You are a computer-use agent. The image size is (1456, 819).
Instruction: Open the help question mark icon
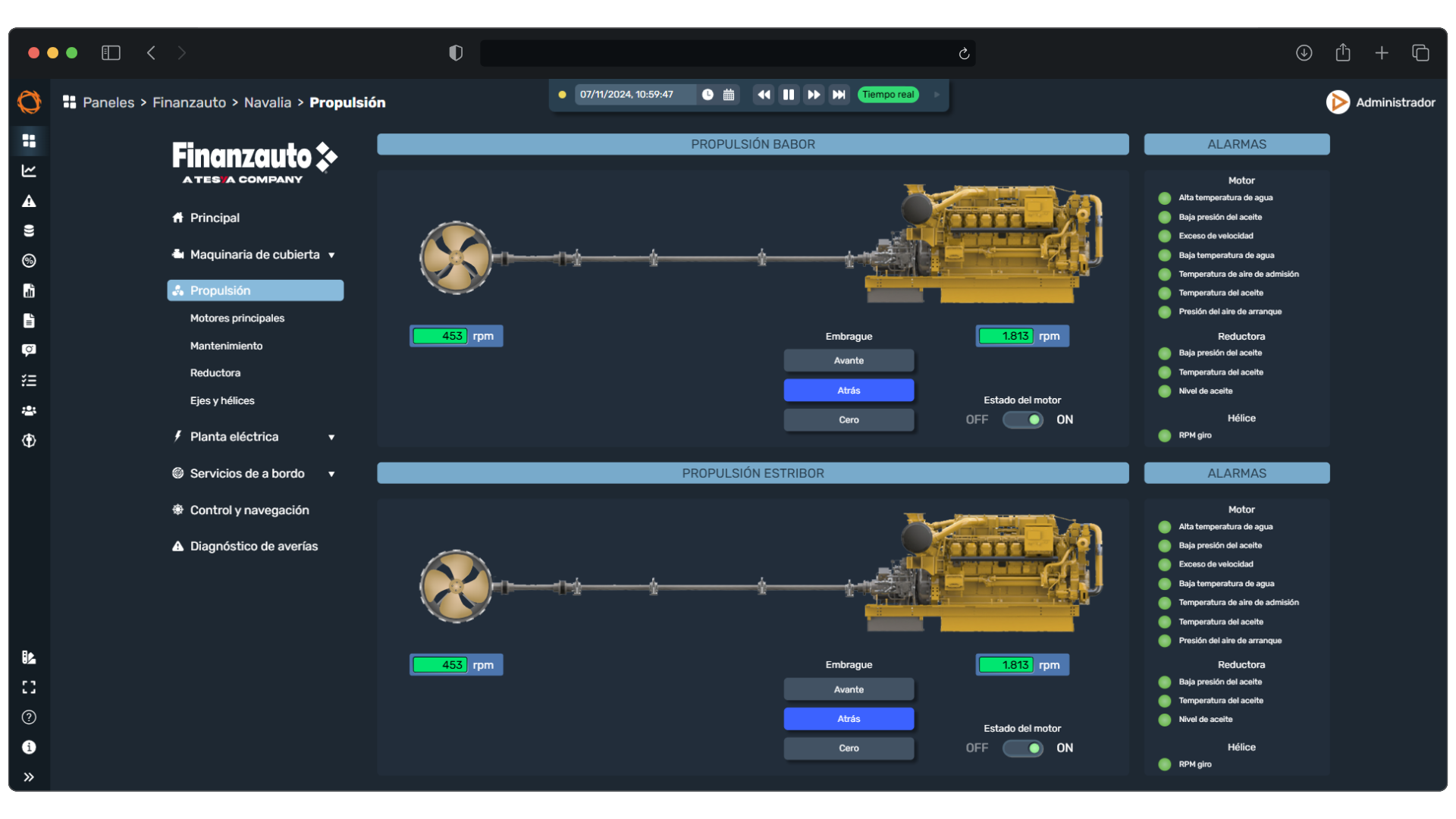coord(28,717)
